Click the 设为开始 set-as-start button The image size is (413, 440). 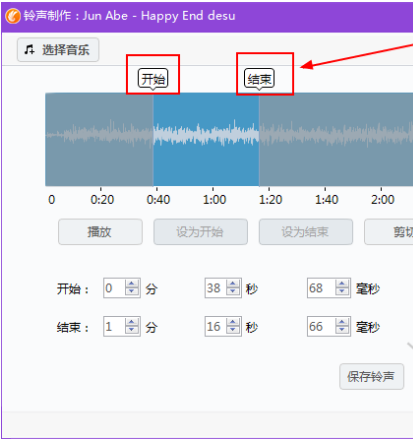tap(200, 232)
